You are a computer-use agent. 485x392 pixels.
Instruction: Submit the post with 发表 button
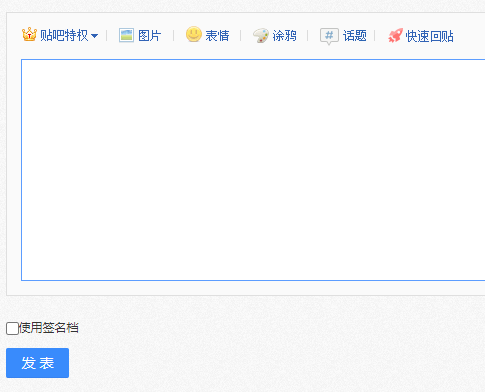point(38,363)
